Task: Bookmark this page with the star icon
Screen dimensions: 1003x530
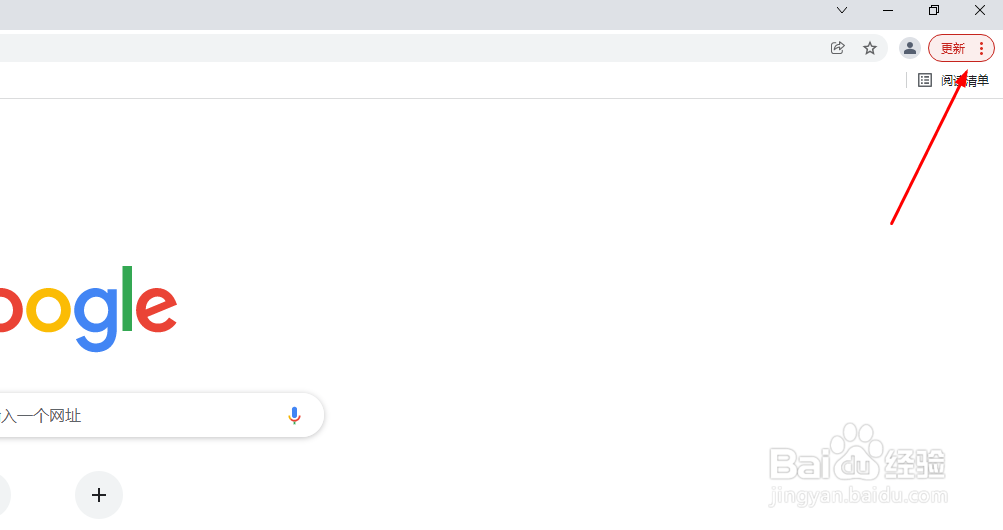Action: point(870,48)
